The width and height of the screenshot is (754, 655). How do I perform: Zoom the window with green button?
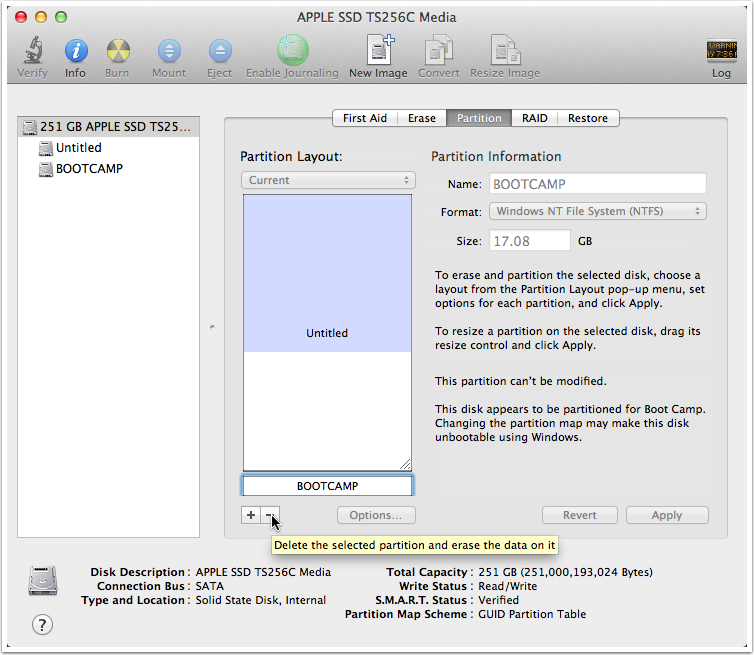(x=61, y=17)
